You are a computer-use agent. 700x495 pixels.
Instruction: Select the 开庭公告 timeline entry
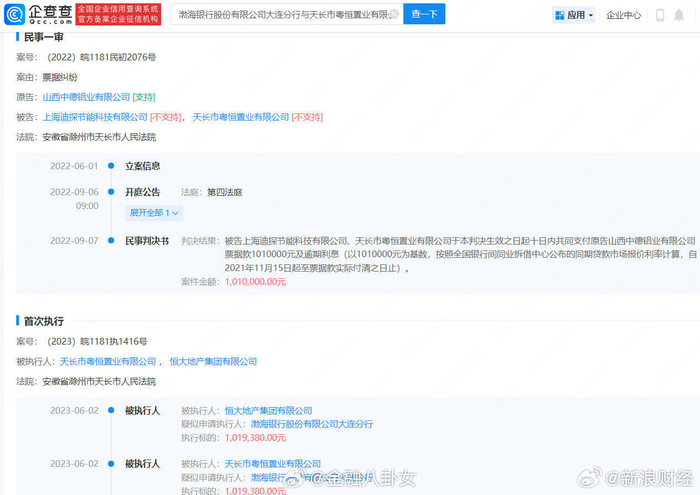[x=142, y=192]
